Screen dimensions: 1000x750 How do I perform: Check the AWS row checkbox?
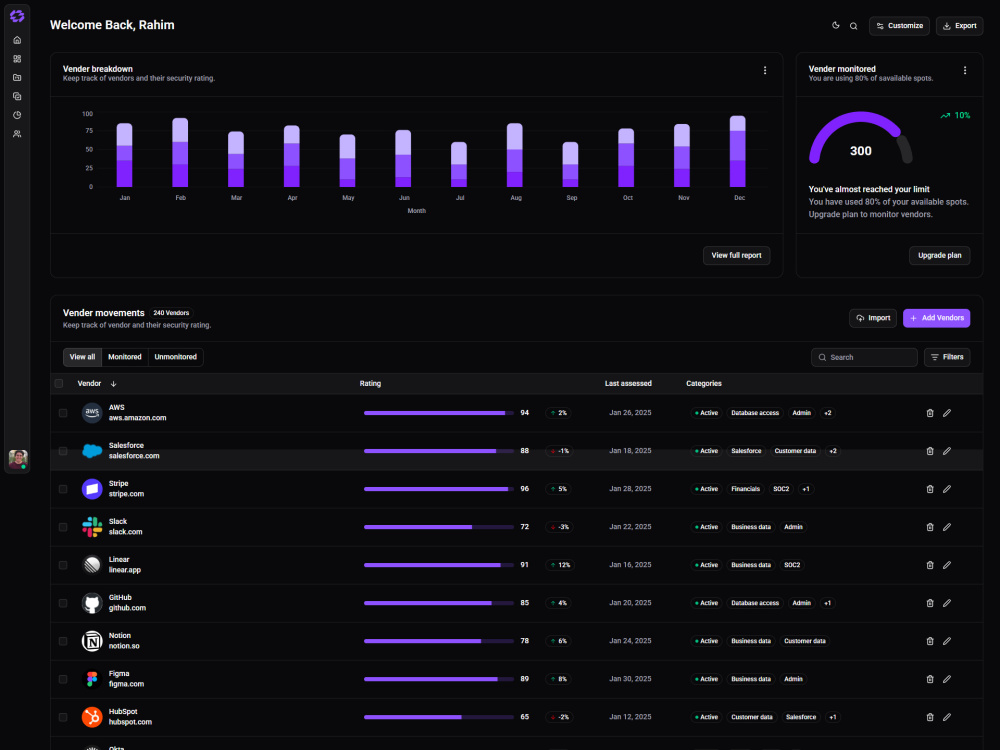pos(63,413)
